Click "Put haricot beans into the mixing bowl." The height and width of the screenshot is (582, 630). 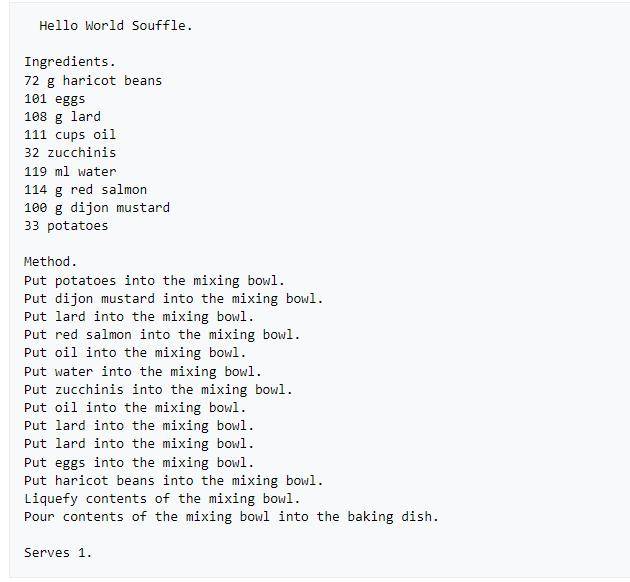[x=174, y=481]
